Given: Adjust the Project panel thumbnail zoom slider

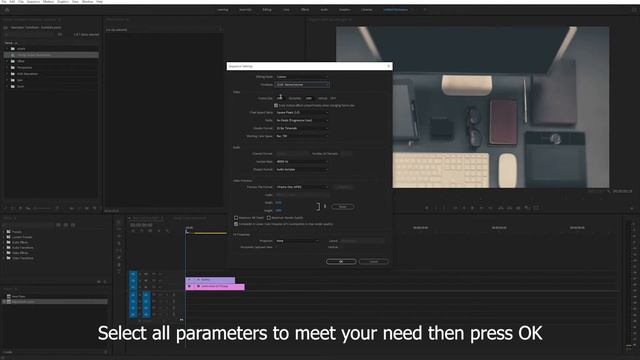Looking at the screenshot, I should (42, 208).
